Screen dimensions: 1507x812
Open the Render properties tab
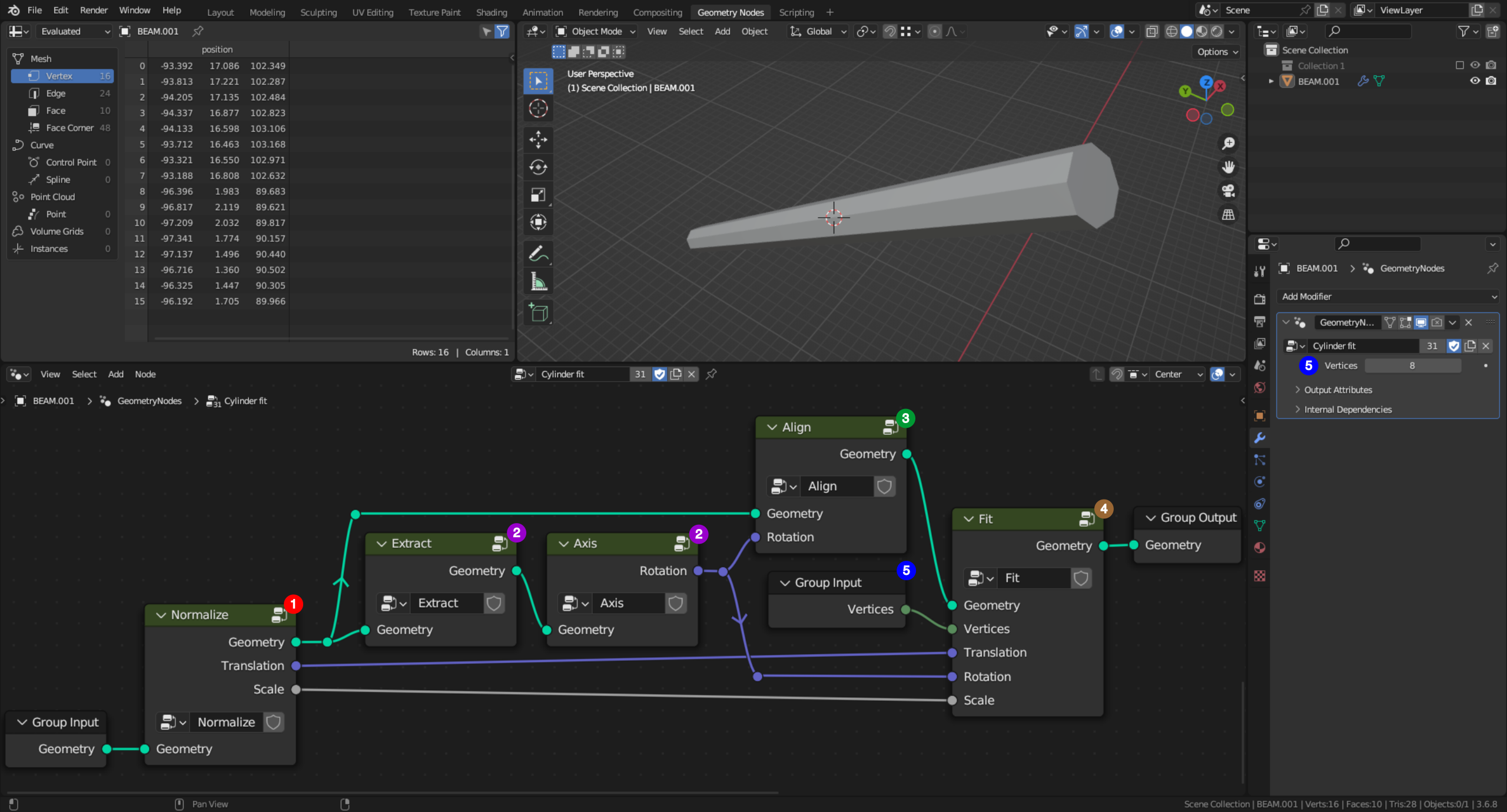[x=1260, y=299]
